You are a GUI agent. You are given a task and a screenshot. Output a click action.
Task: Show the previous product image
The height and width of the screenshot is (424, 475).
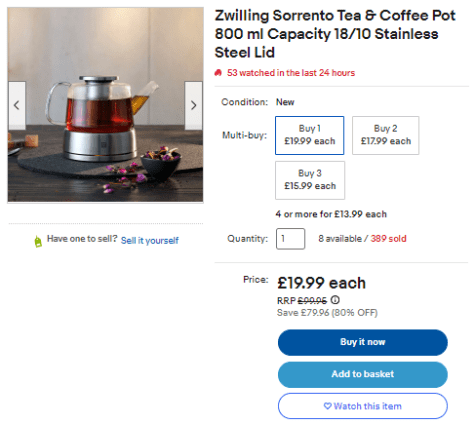click(17, 105)
